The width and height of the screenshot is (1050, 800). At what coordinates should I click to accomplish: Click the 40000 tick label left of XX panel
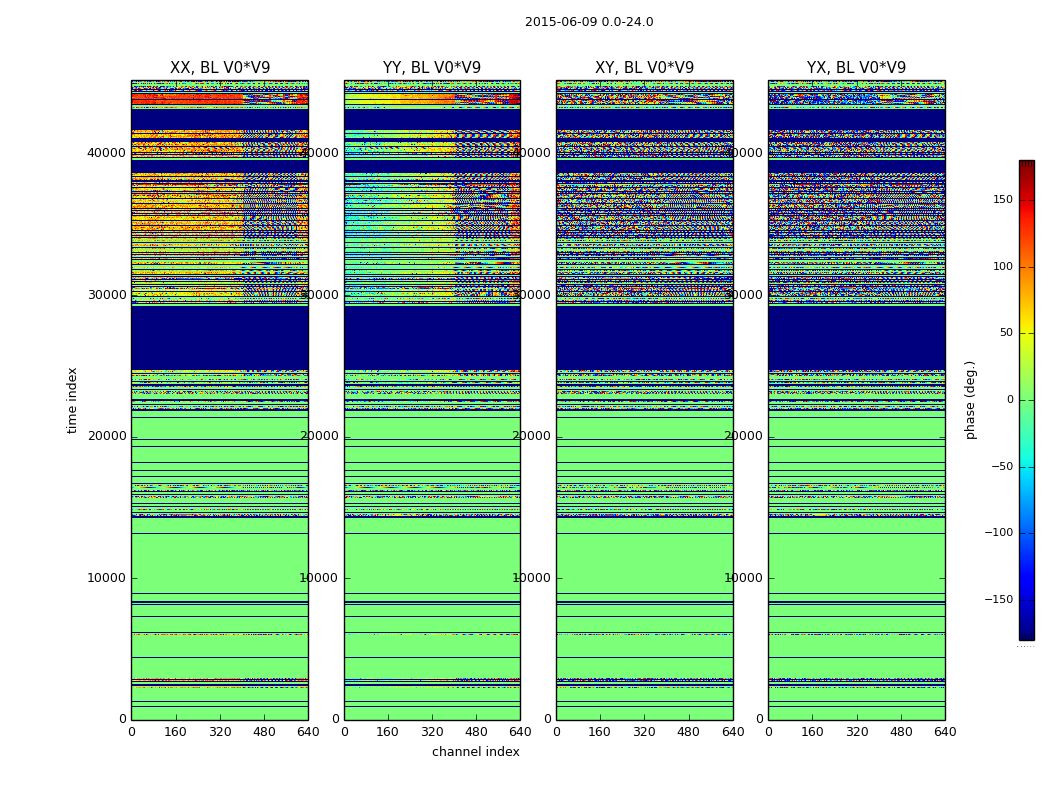106,153
